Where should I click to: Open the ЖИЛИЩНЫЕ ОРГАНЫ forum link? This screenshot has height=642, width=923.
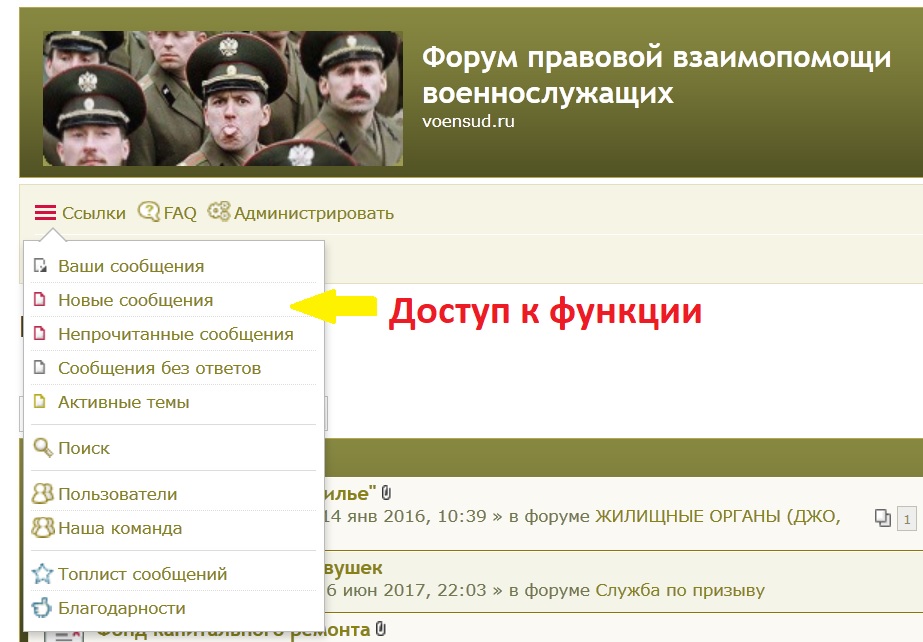pyautogui.click(x=718, y=516)
